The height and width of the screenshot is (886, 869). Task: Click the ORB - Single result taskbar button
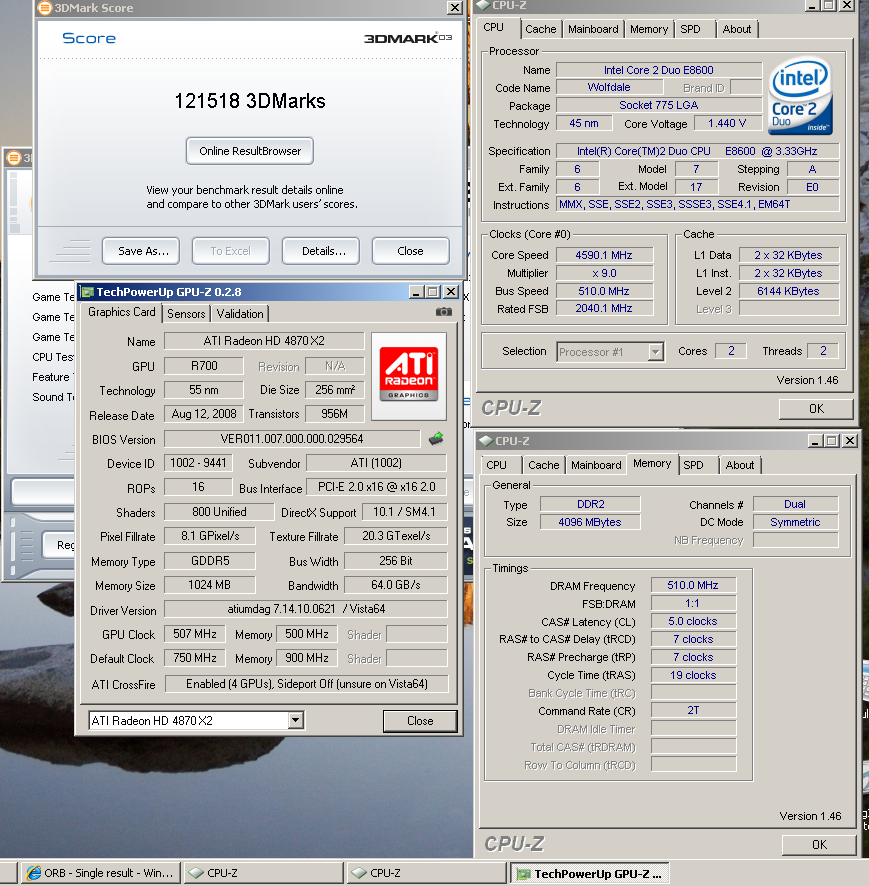pyautogui.click(x=100, y=873)
